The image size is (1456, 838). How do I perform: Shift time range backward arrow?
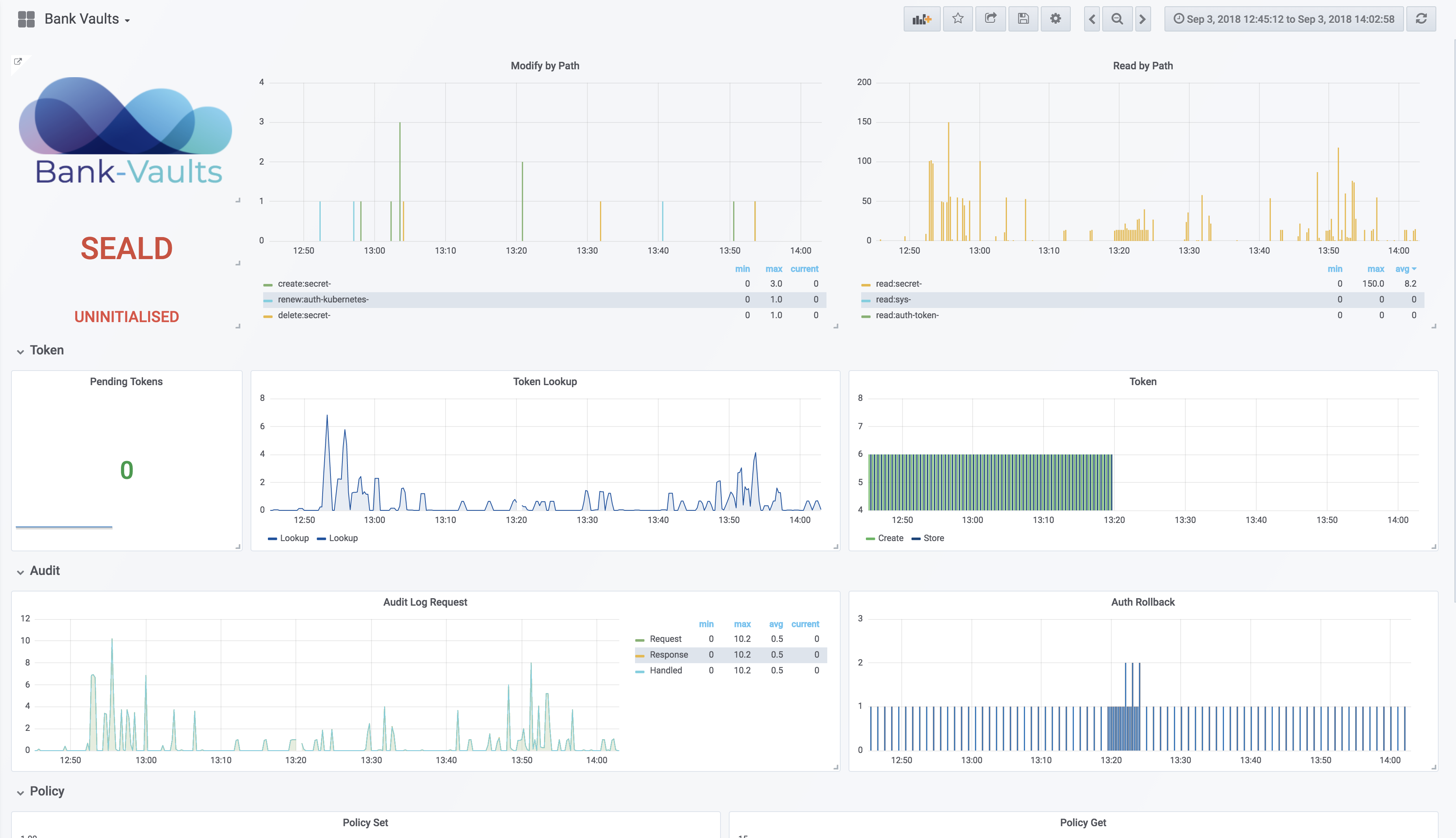point(1092,19)
